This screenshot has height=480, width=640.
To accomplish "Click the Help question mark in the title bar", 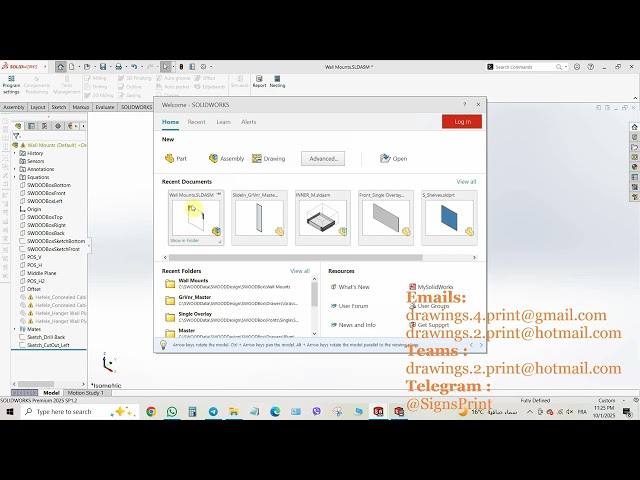I will tap(590, 67).
